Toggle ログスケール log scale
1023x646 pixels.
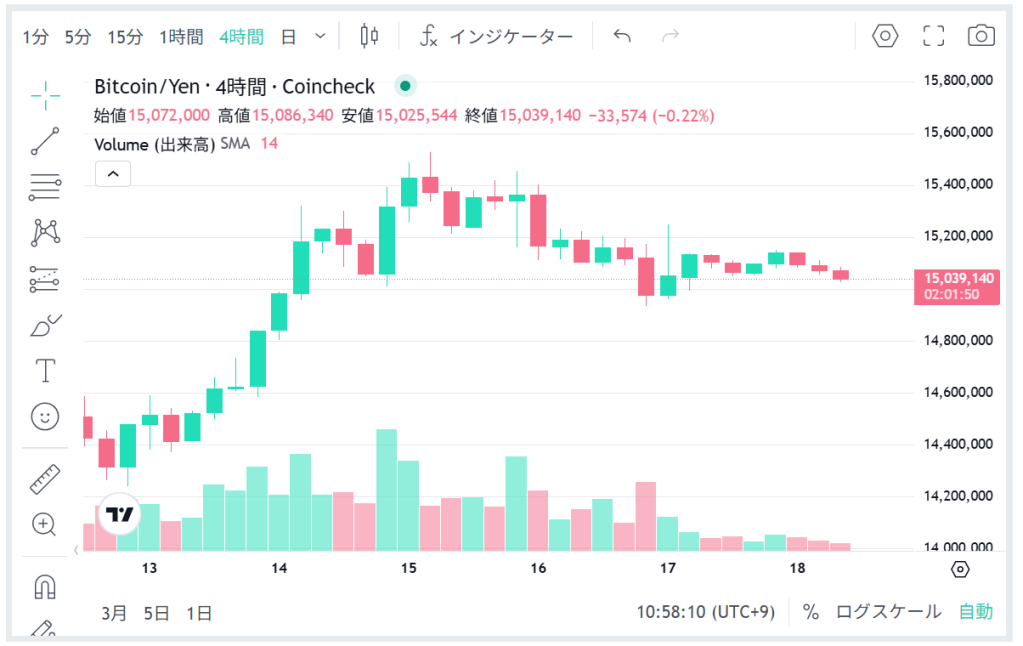tap(888, 612)
